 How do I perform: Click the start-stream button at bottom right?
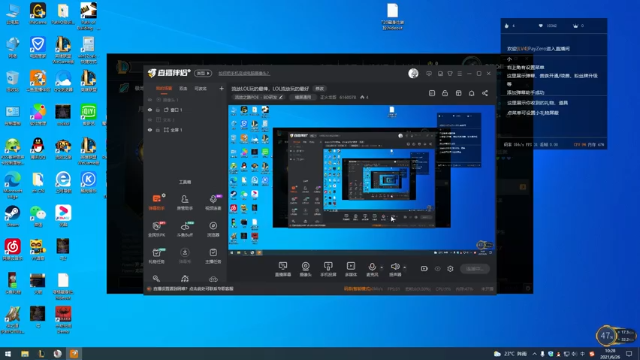click(475, 269)
